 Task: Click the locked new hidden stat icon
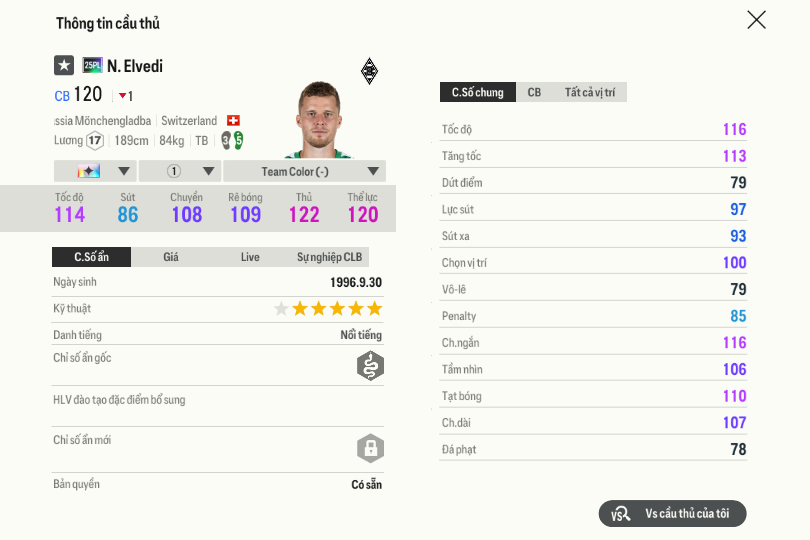pyautogui.click(x=370, y=447)
